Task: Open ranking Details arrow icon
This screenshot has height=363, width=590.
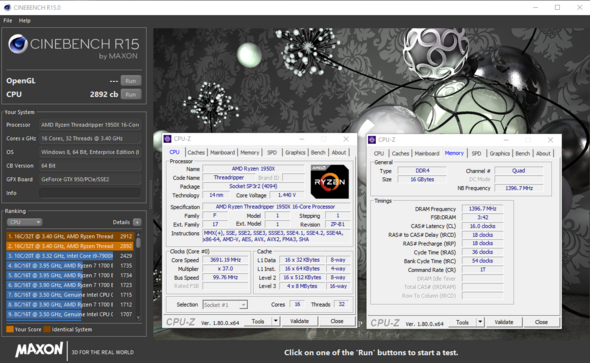Action: (x=137, y=222)
